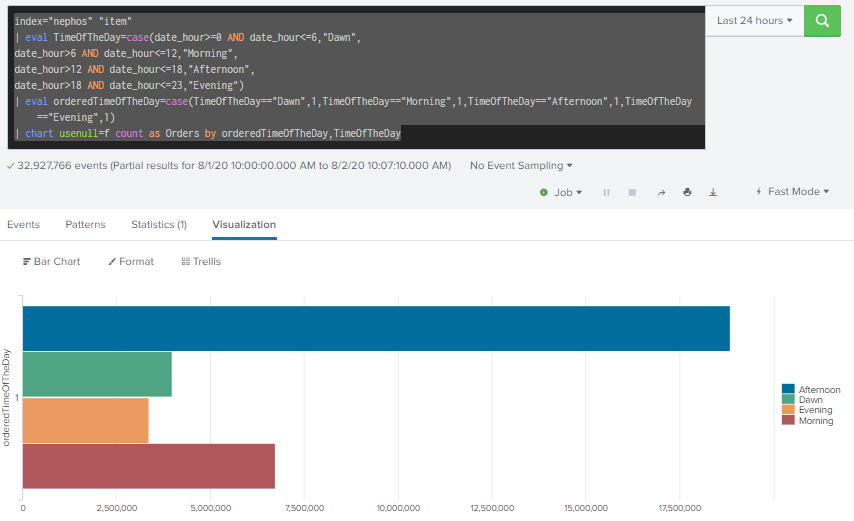Open the Statistics (1) tab
This screenshot has width=854, height=521.
click(159, 225)
